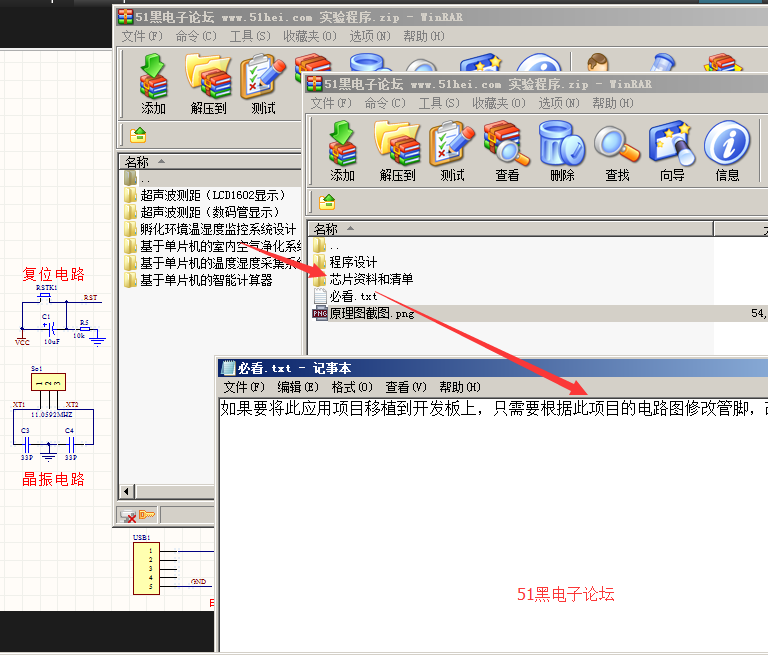768x655 pixels.
Task: Click Add (添加) icon in front WinRAR window
Action: pyautogui.click(x=343, y=150)
